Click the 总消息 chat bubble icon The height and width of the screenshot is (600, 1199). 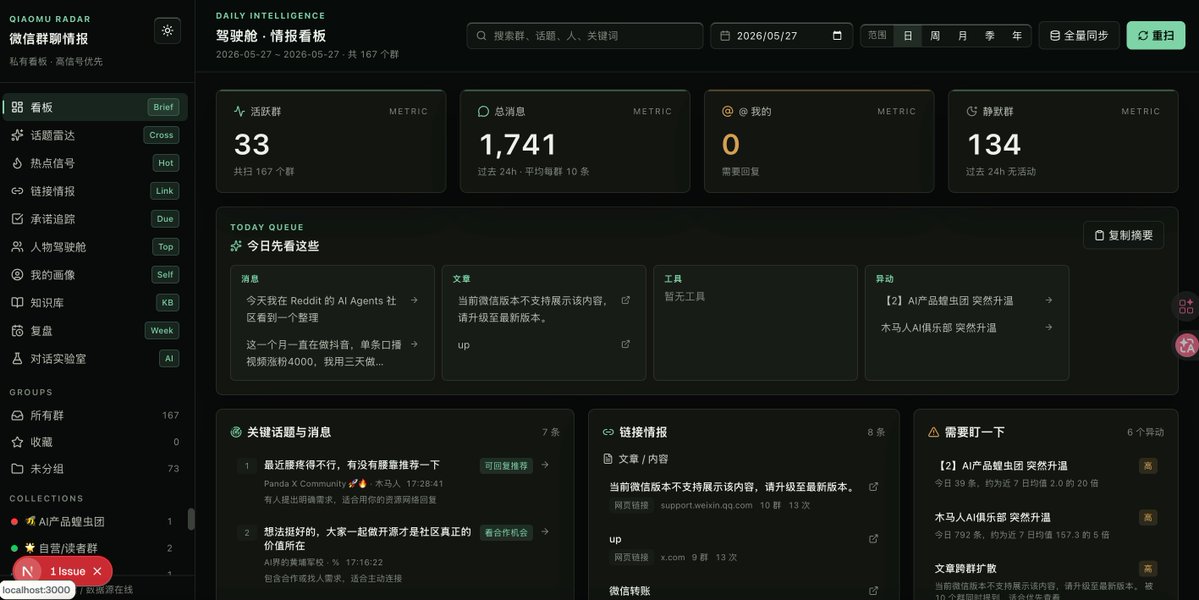[483, 112]
